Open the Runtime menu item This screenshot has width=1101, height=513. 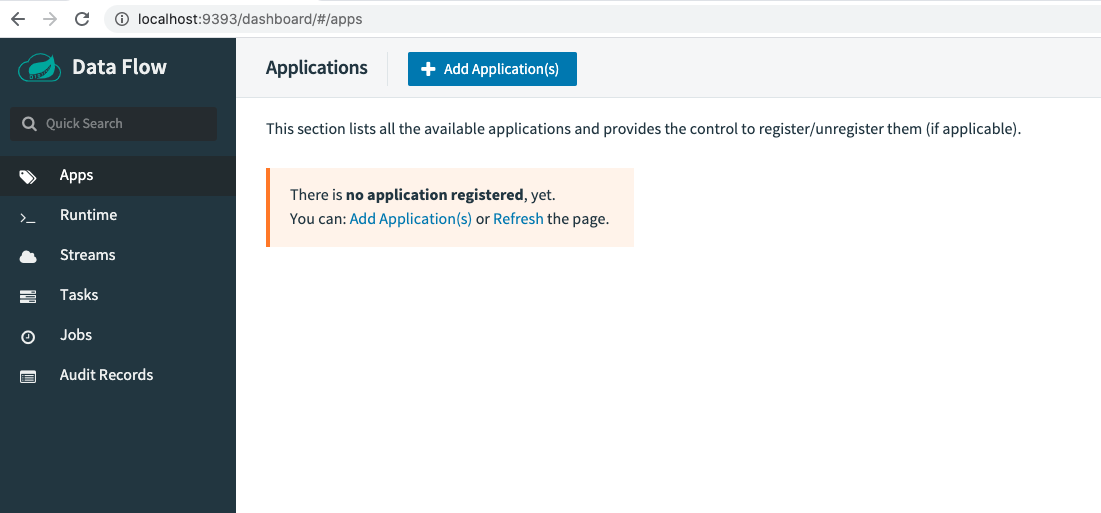pos(88,215)
